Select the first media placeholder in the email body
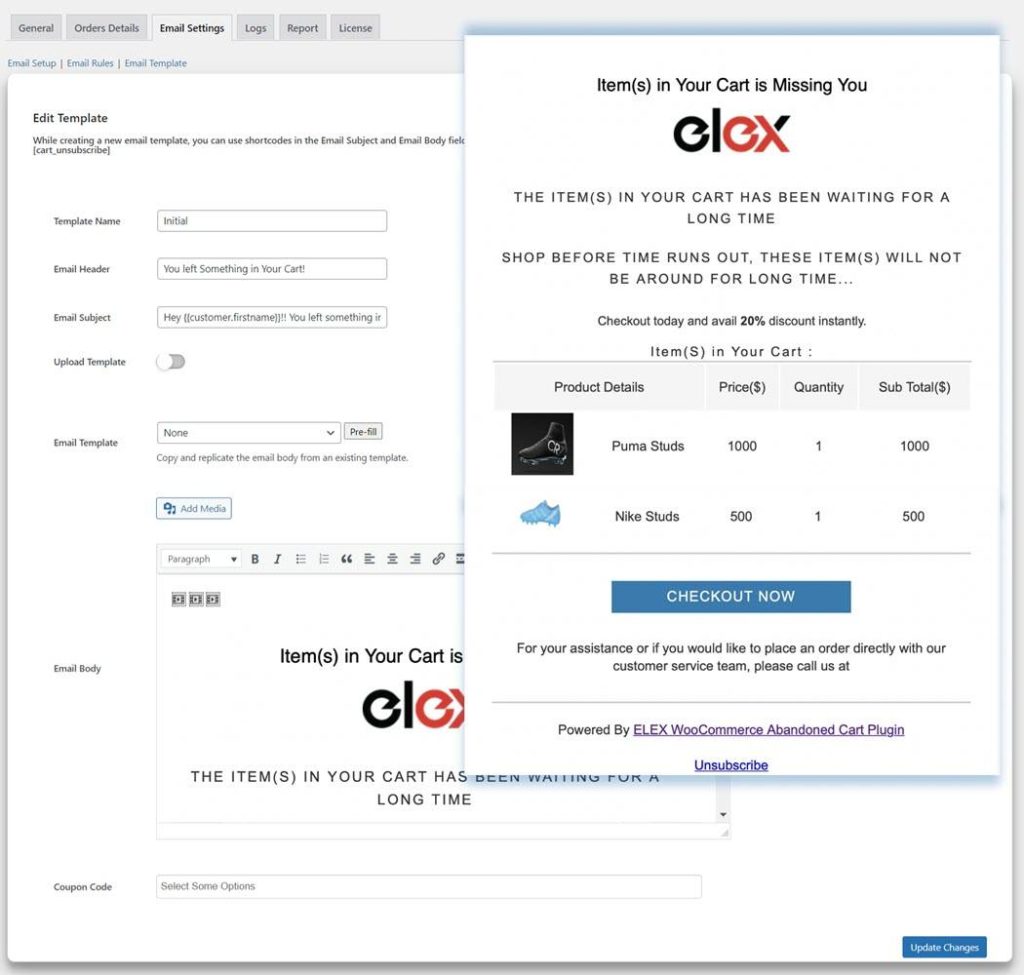 [x=178, y=599]
